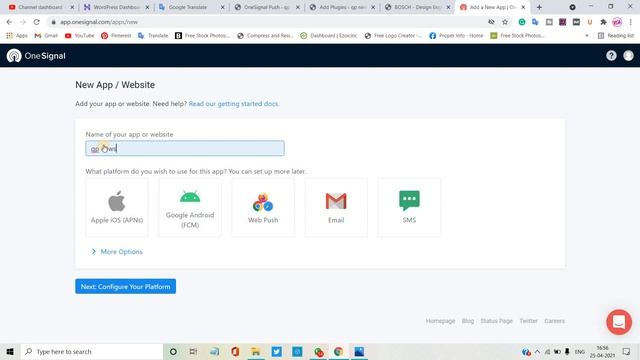The height and width of the screenshot is (360, 640).
Task: Open the Pinterest bookmark
Action: point(116,36)
